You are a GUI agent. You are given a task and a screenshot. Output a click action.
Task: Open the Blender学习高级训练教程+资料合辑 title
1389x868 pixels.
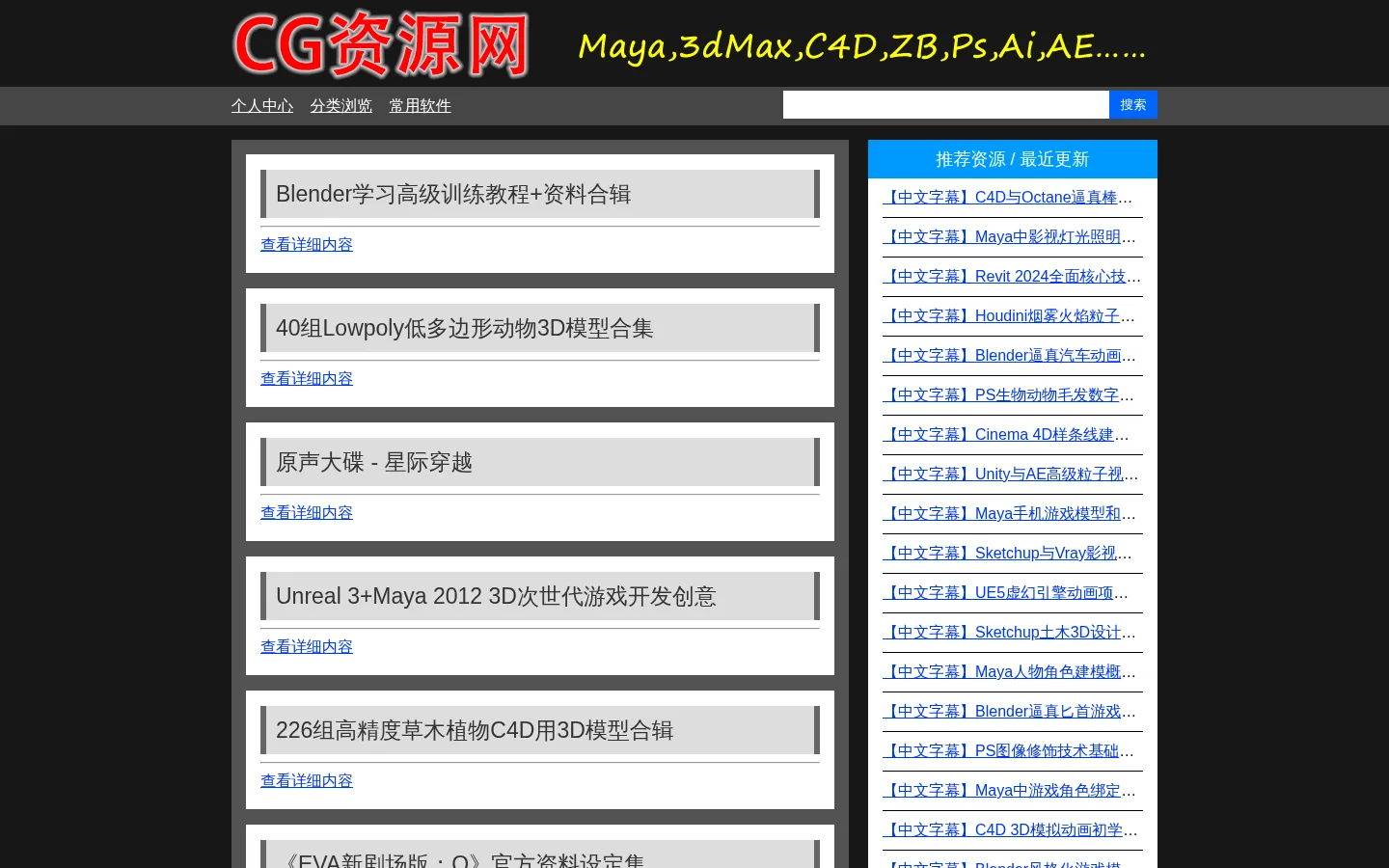[x=453, y=194]
